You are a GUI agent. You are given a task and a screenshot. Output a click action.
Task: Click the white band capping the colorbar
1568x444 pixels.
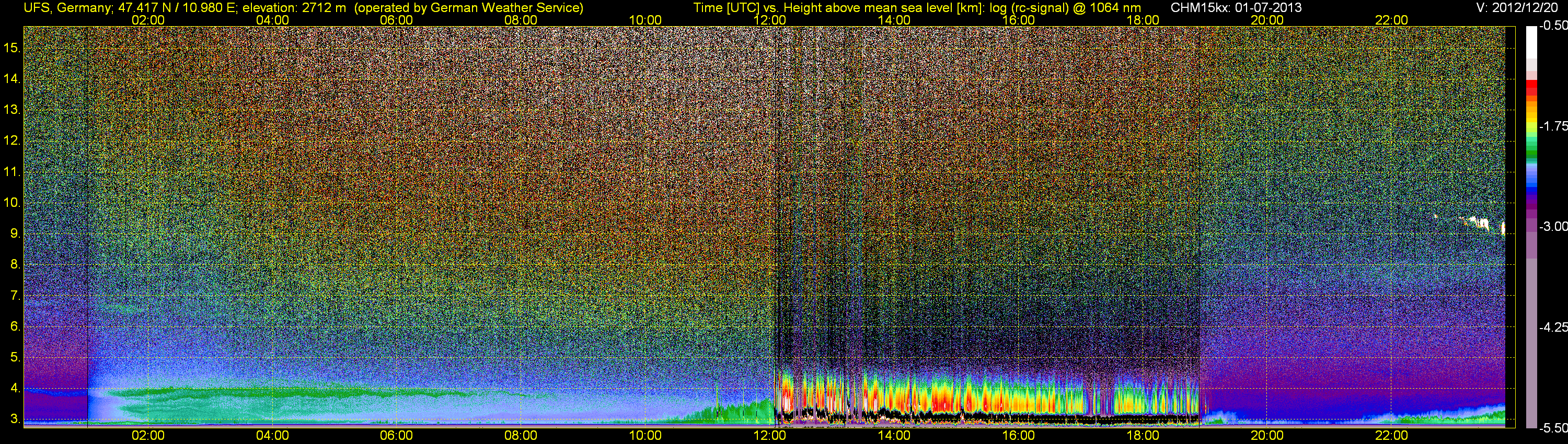[1531, 43]
